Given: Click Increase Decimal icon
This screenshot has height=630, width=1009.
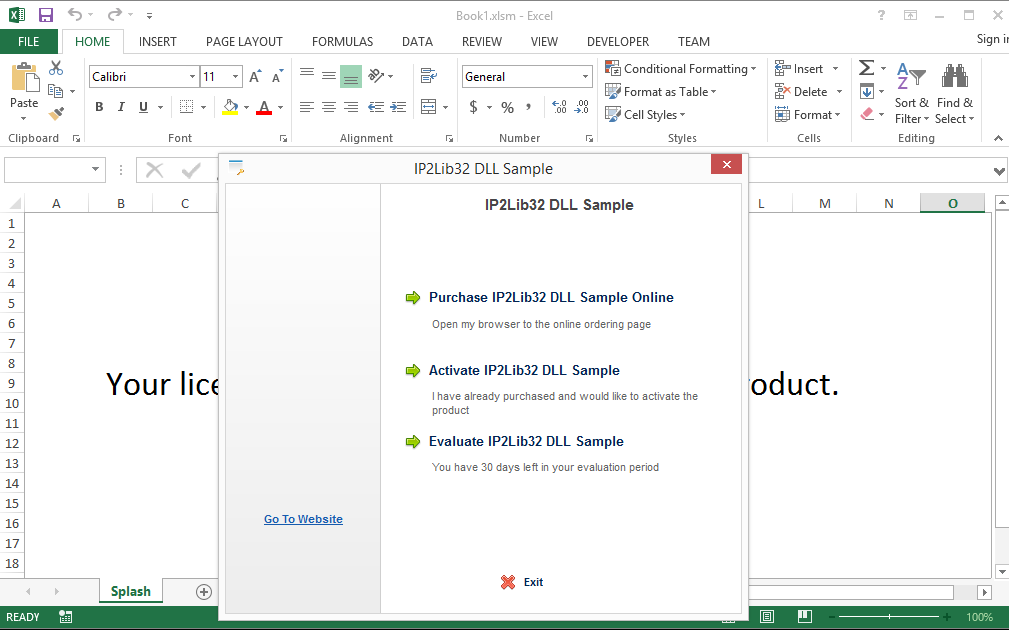Looking at the screenshot, I should (559, 107).
